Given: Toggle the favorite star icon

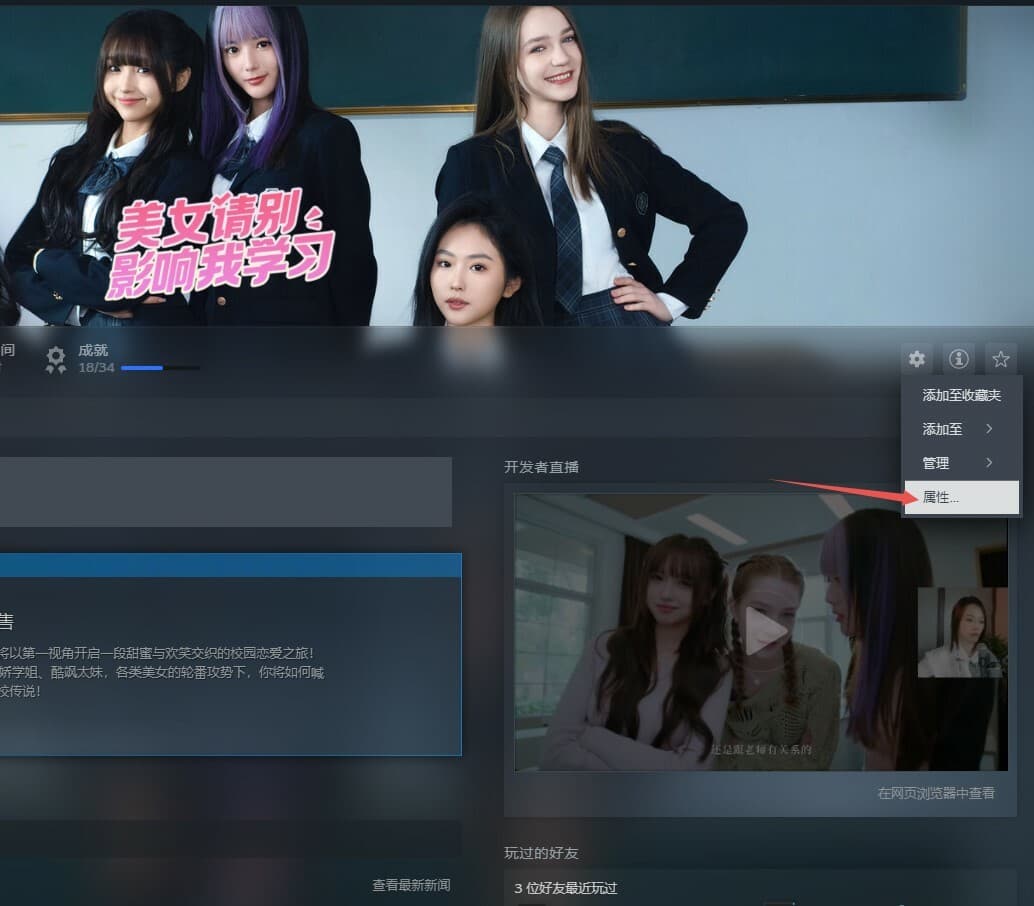Looking at the screenshot, I should [x=1000, y=359].
